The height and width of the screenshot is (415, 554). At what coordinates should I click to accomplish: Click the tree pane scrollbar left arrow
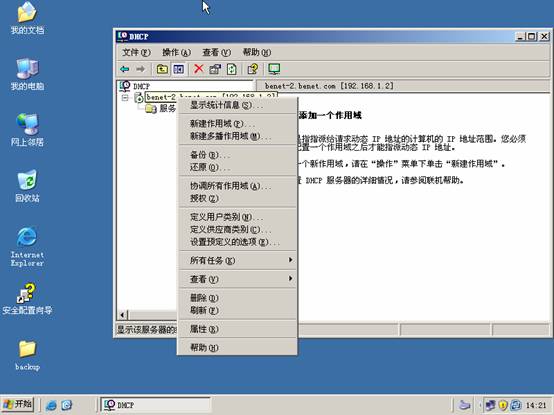(x=123, y=315)
